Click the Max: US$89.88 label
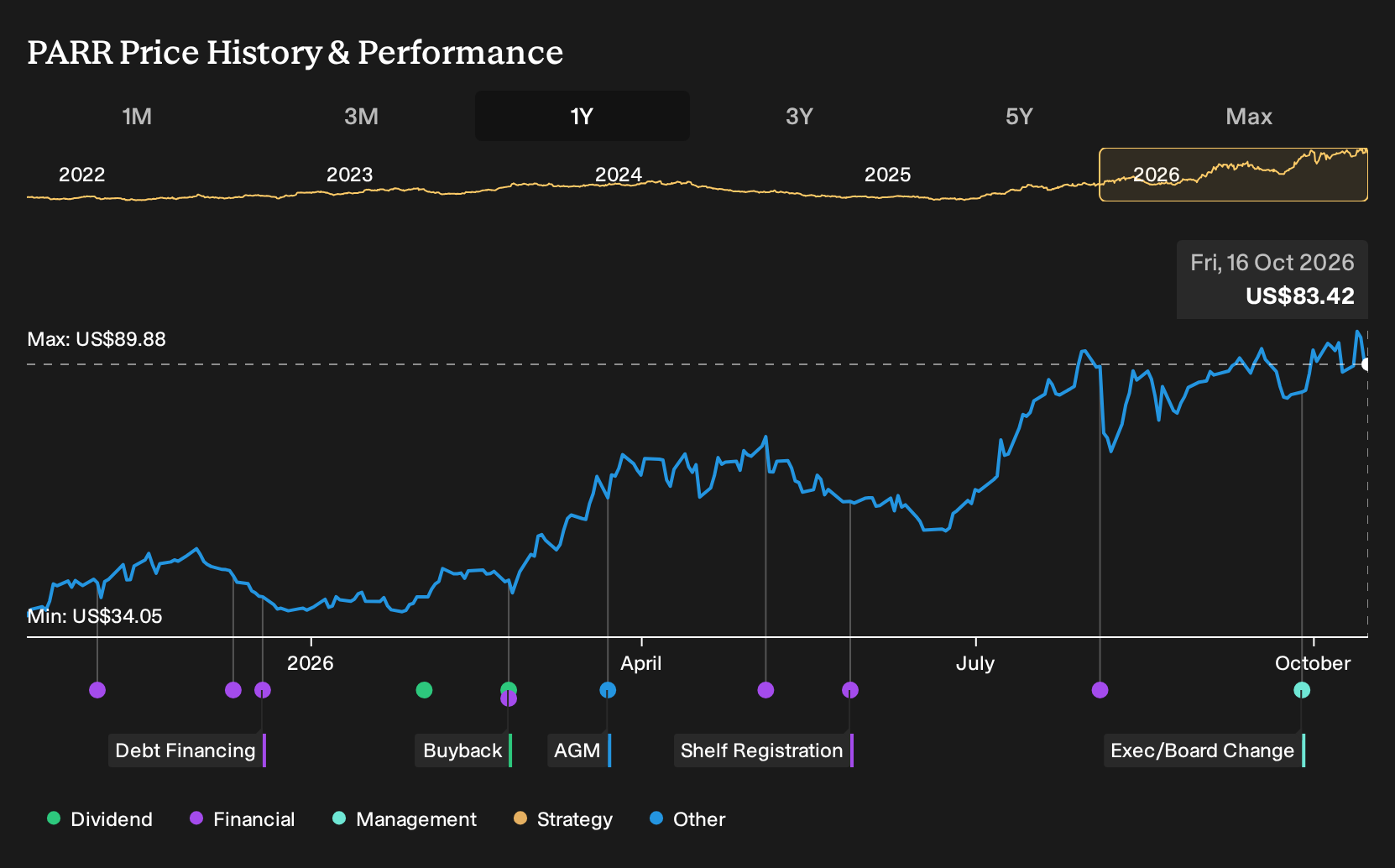1395x868 pixels. (x=97, y=339)
